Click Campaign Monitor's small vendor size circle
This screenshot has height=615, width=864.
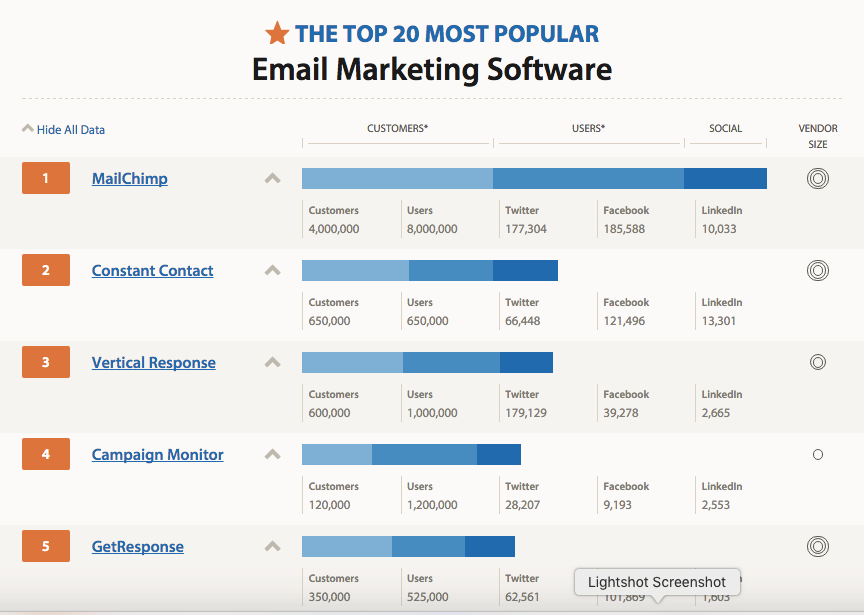[x=818, y=455]
